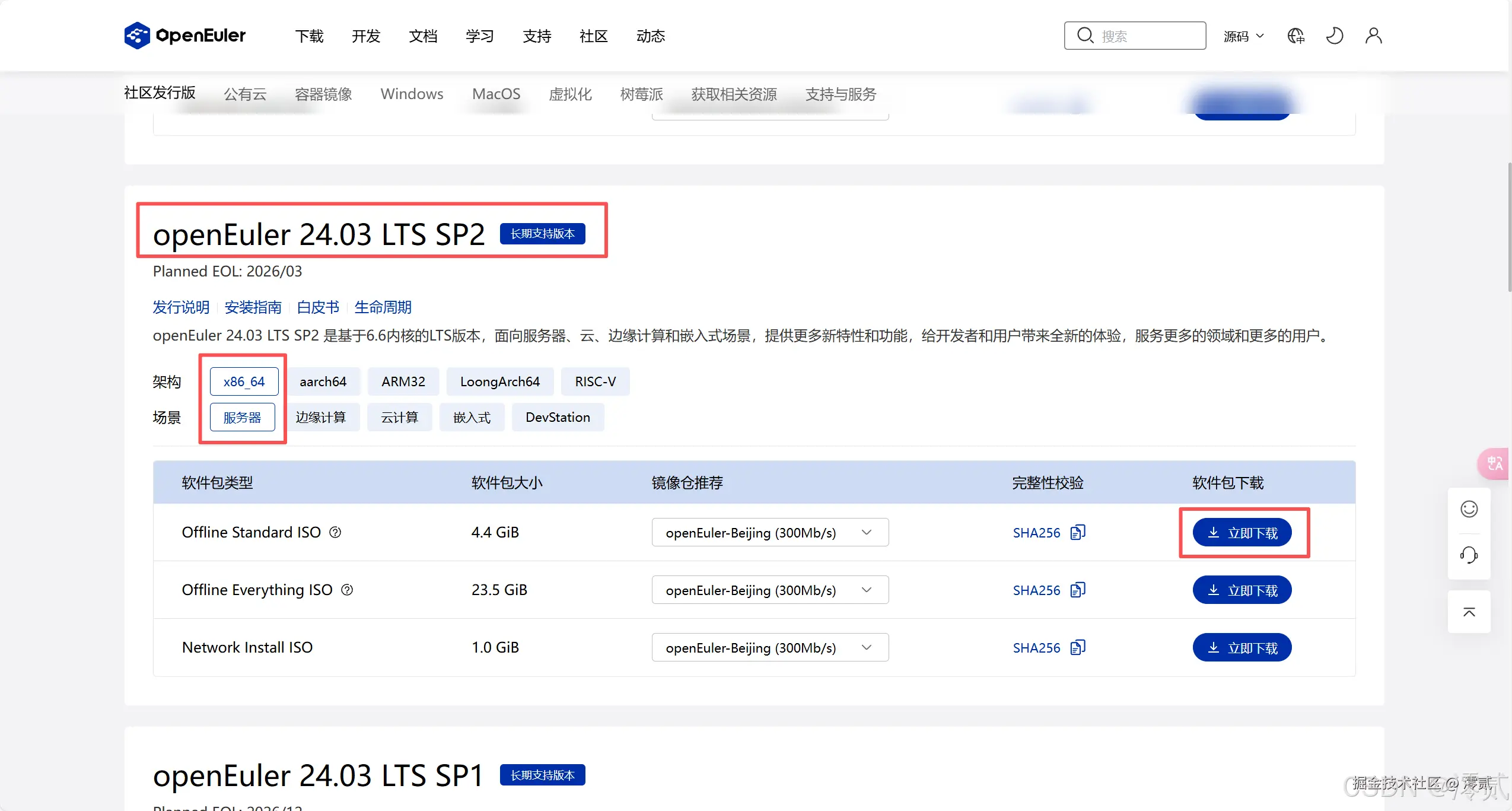Image resolution: width=1512 pixels, height=811 pixels.
Task: Open customer support headset icon
Action: pyautogui.click(x=1469, y=555)
